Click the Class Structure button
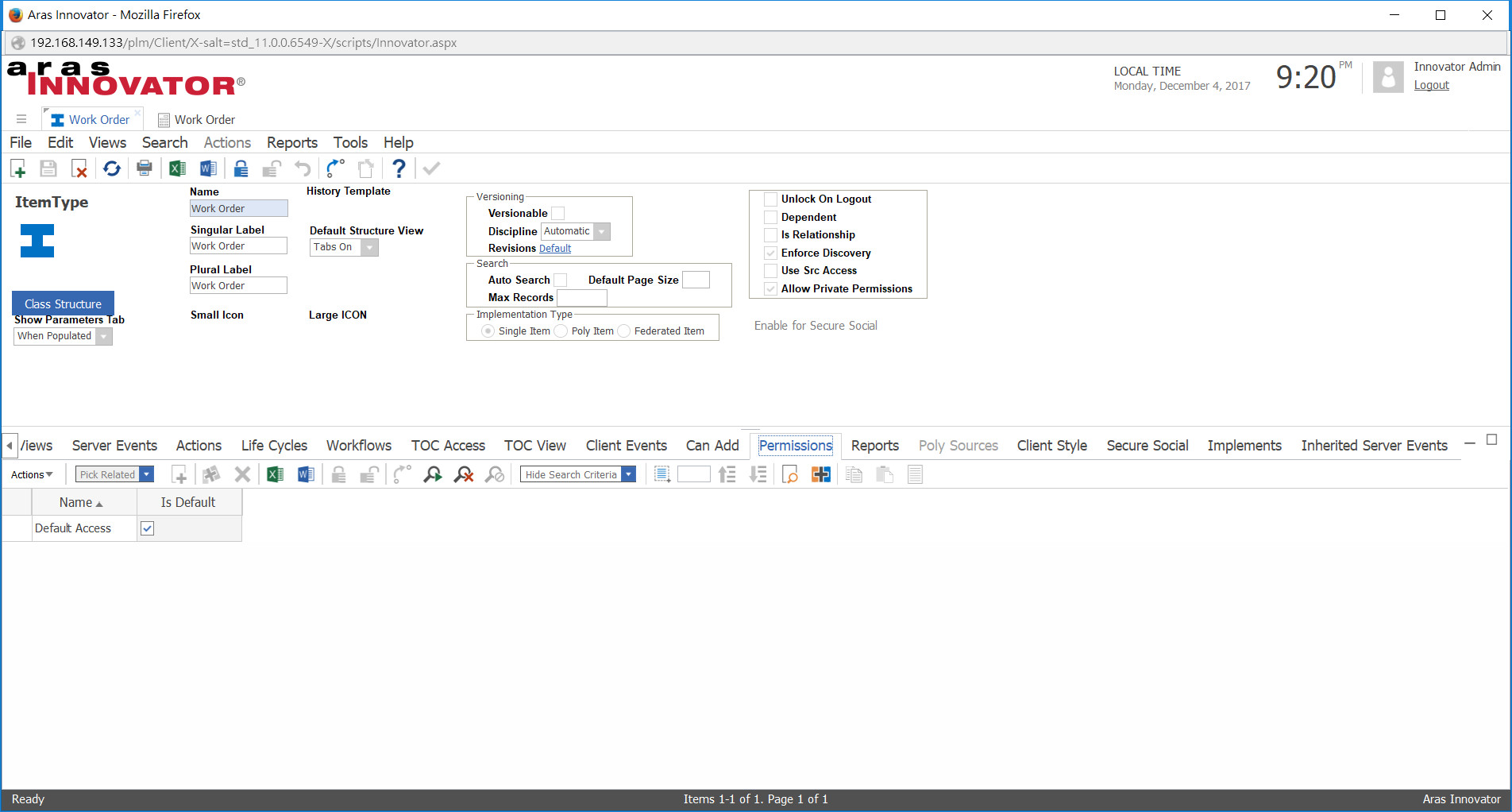 63,304
